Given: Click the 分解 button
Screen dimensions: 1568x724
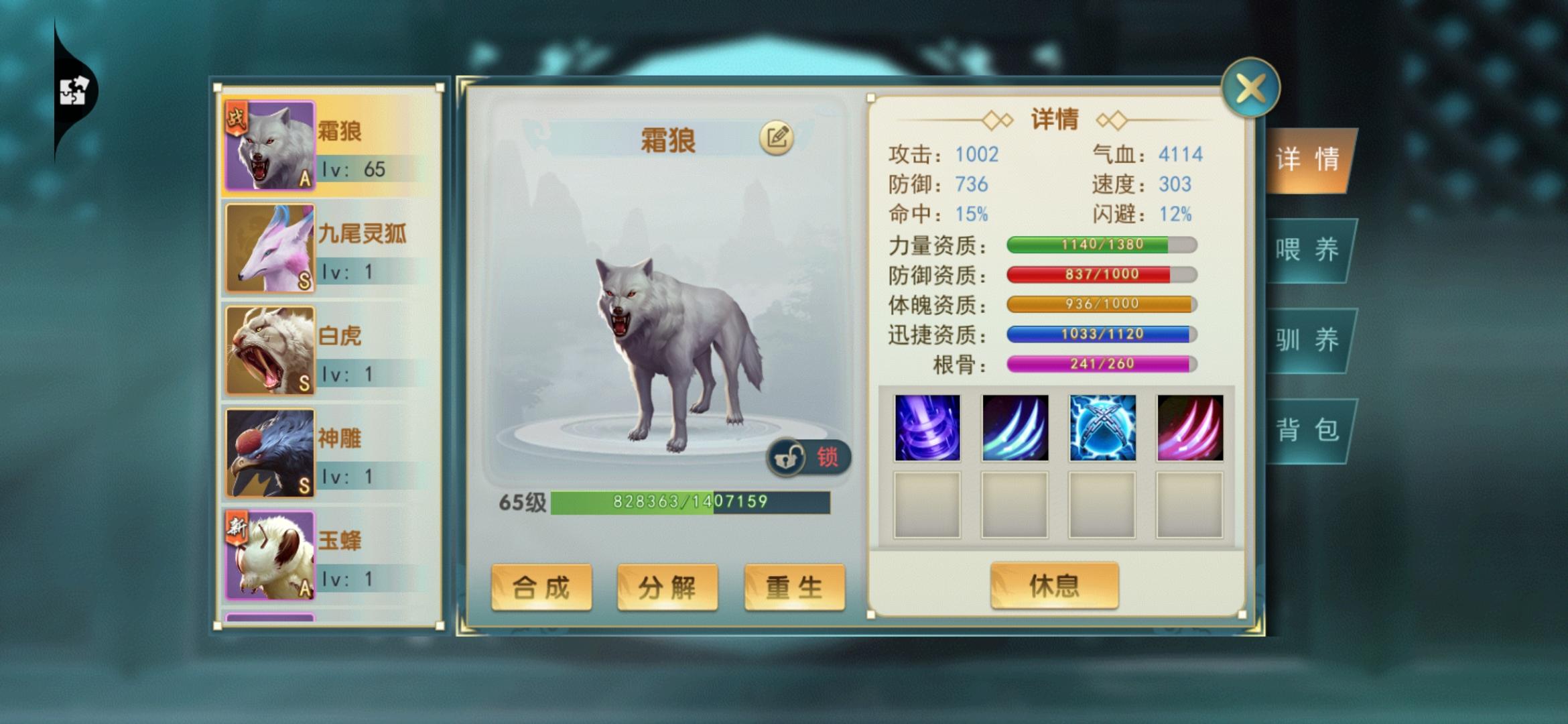Looking at the screenshot, I should [x=667, y=587].
